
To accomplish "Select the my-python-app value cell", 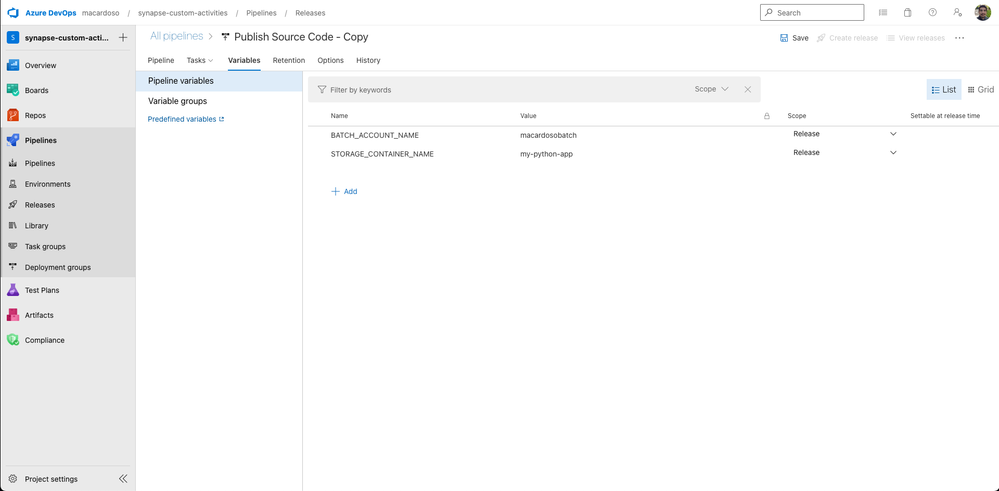I will pos(547,153).
